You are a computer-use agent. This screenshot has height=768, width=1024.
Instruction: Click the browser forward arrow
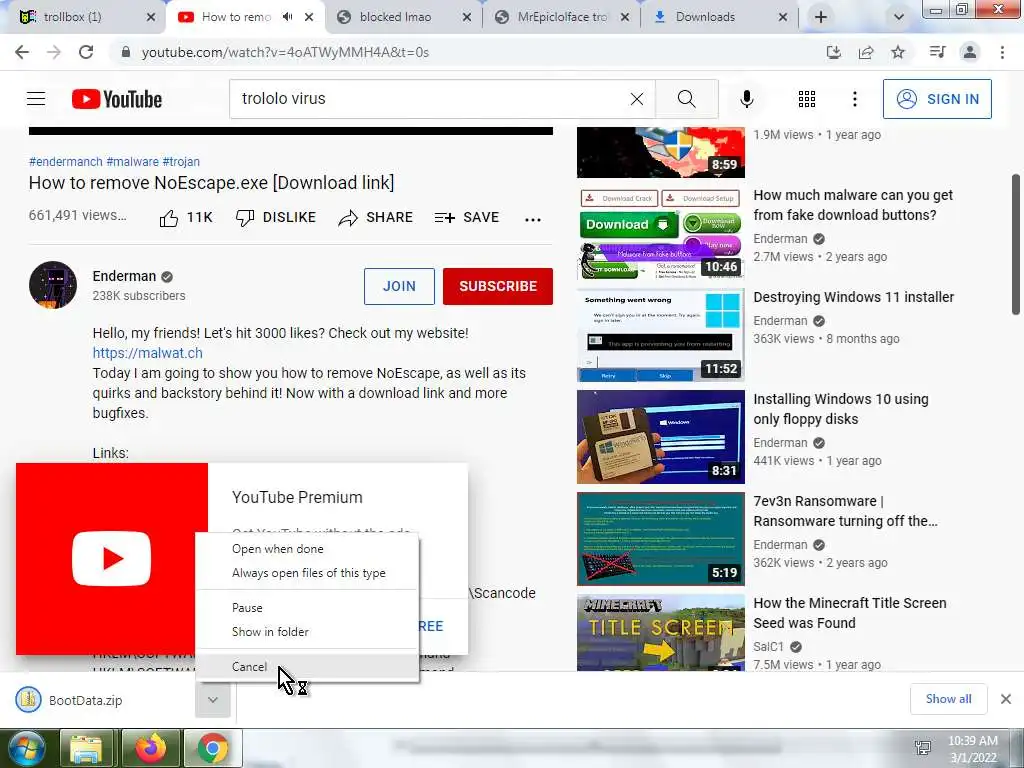(54, 52)
